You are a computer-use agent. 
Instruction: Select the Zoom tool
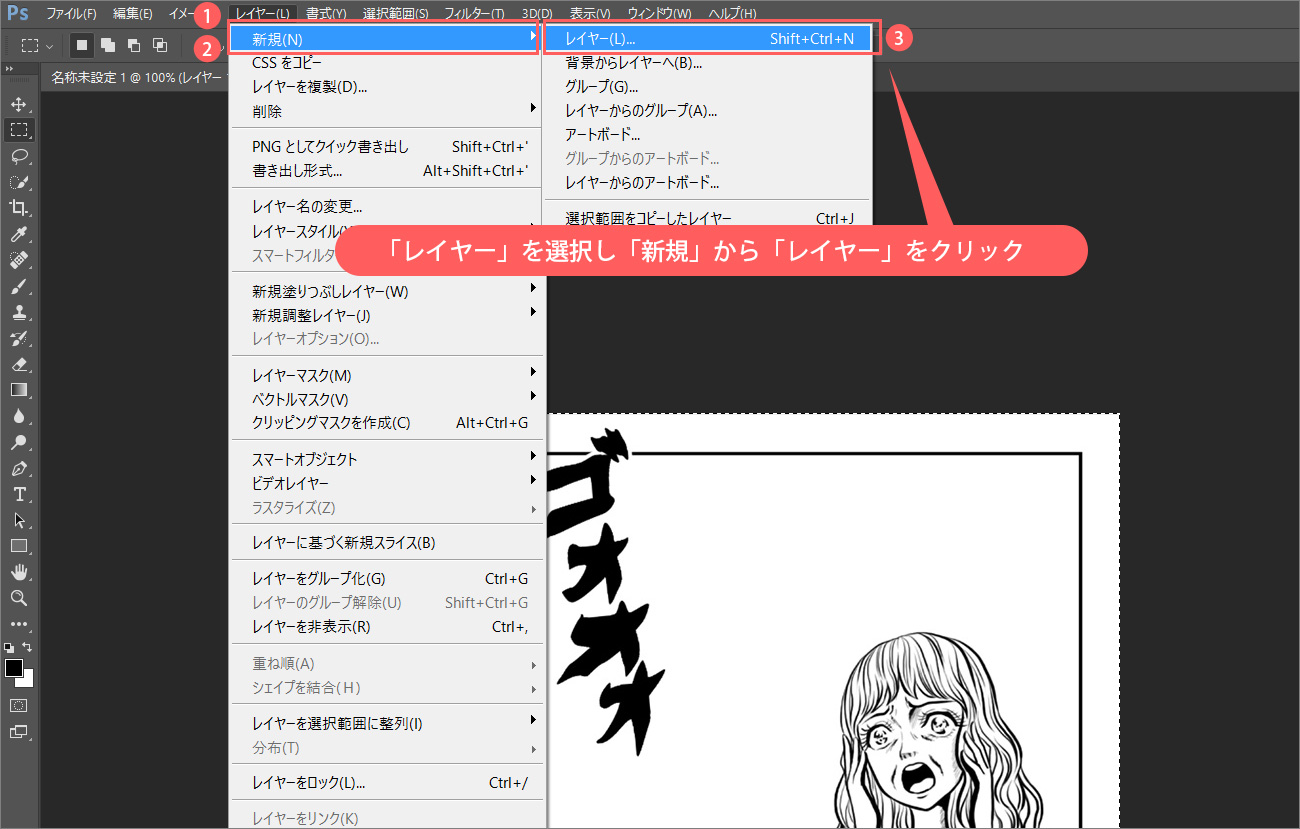pyautogui.click(x=18, y=598)
